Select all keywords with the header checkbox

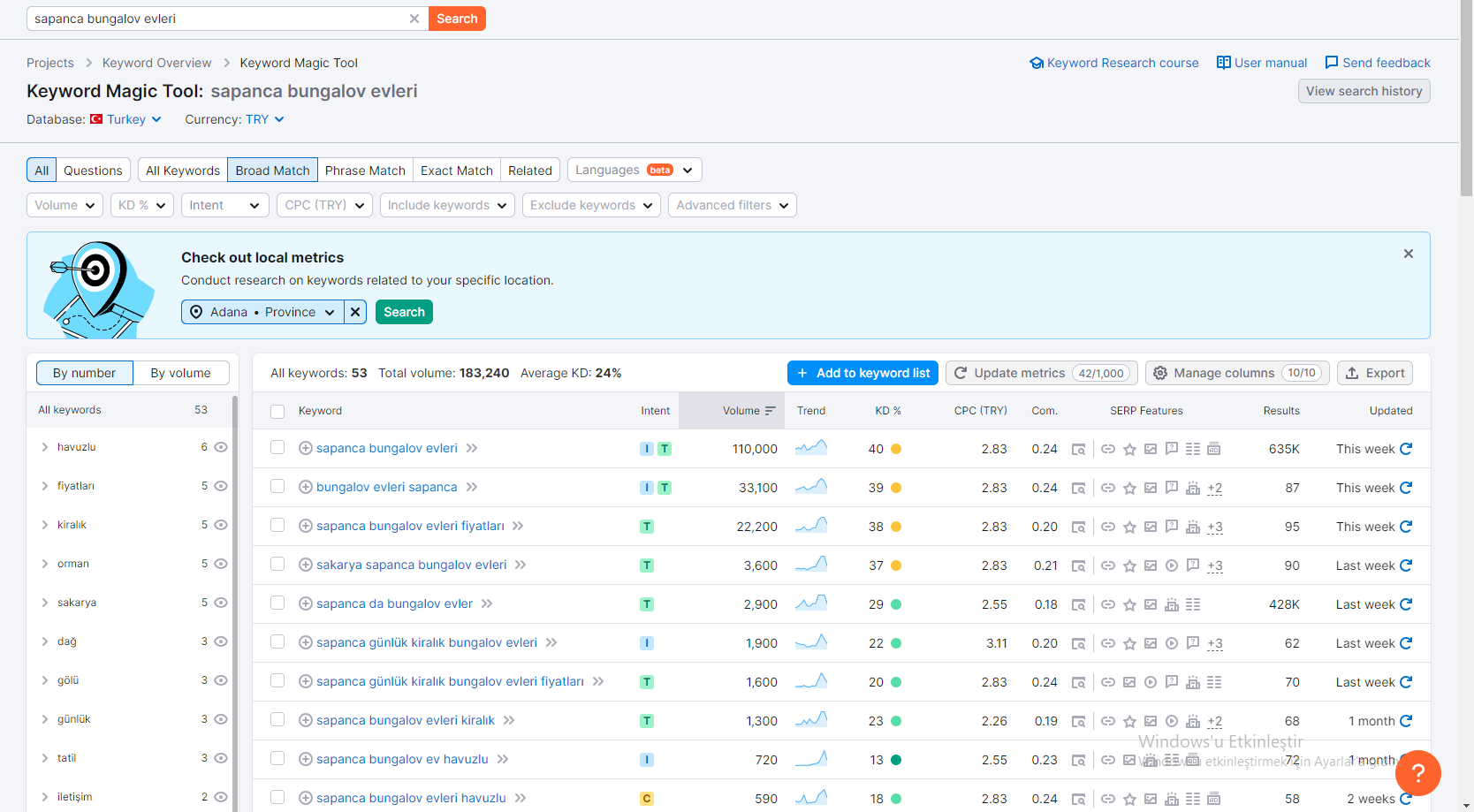click(x=277, y=411)
